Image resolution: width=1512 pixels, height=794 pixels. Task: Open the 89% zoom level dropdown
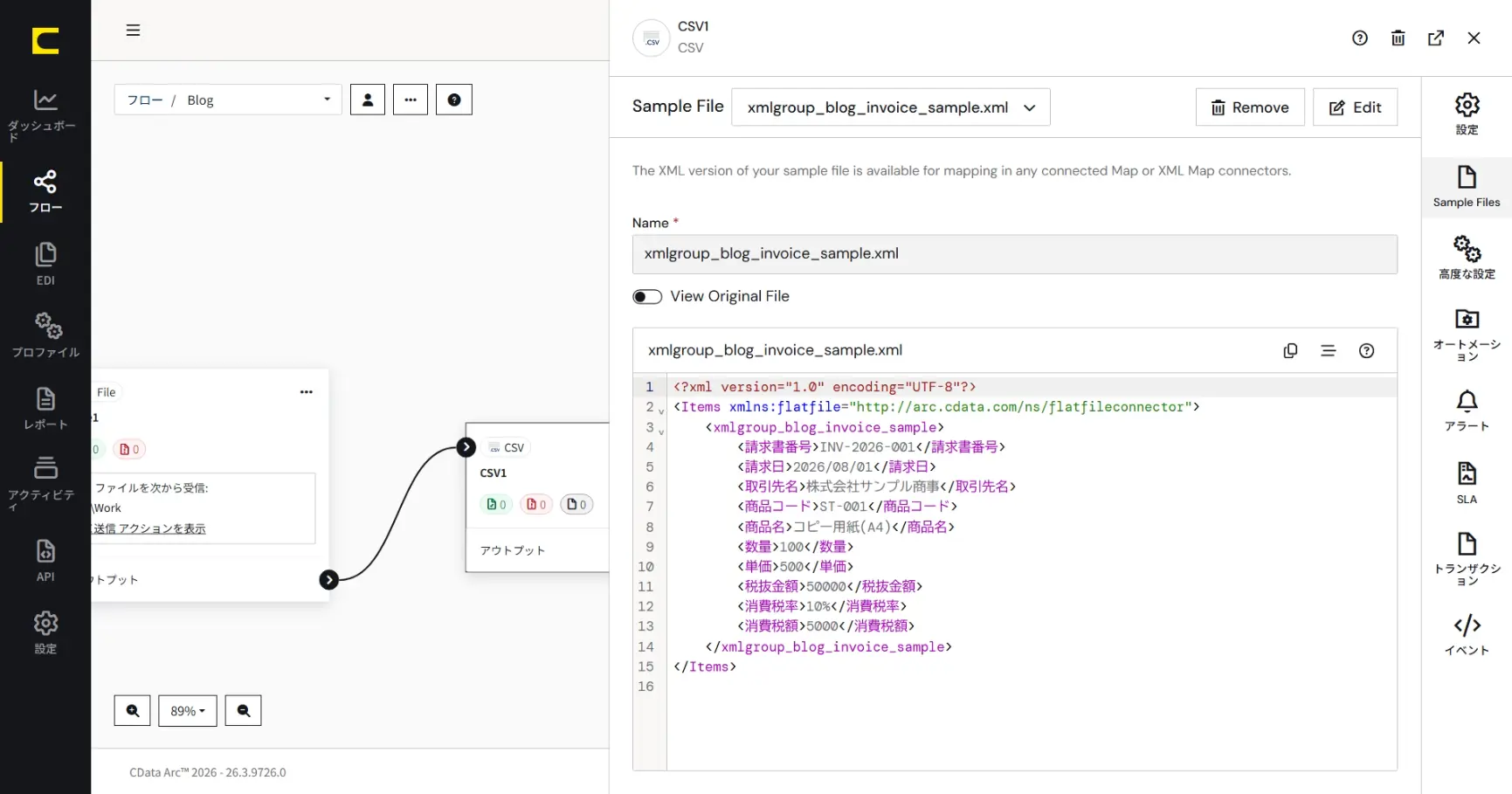click(x=188, y=711)
